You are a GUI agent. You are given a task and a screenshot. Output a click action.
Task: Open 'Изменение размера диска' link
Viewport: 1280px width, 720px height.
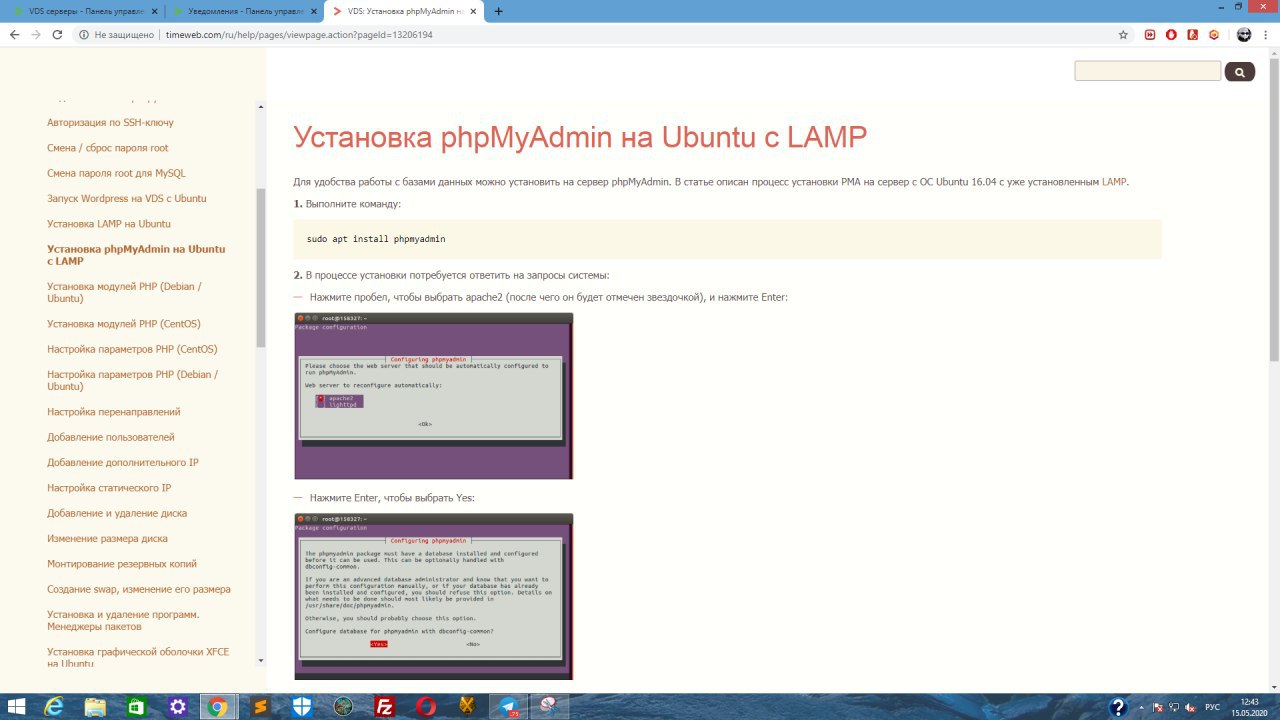pyautogui.click(x=107, y=538)
